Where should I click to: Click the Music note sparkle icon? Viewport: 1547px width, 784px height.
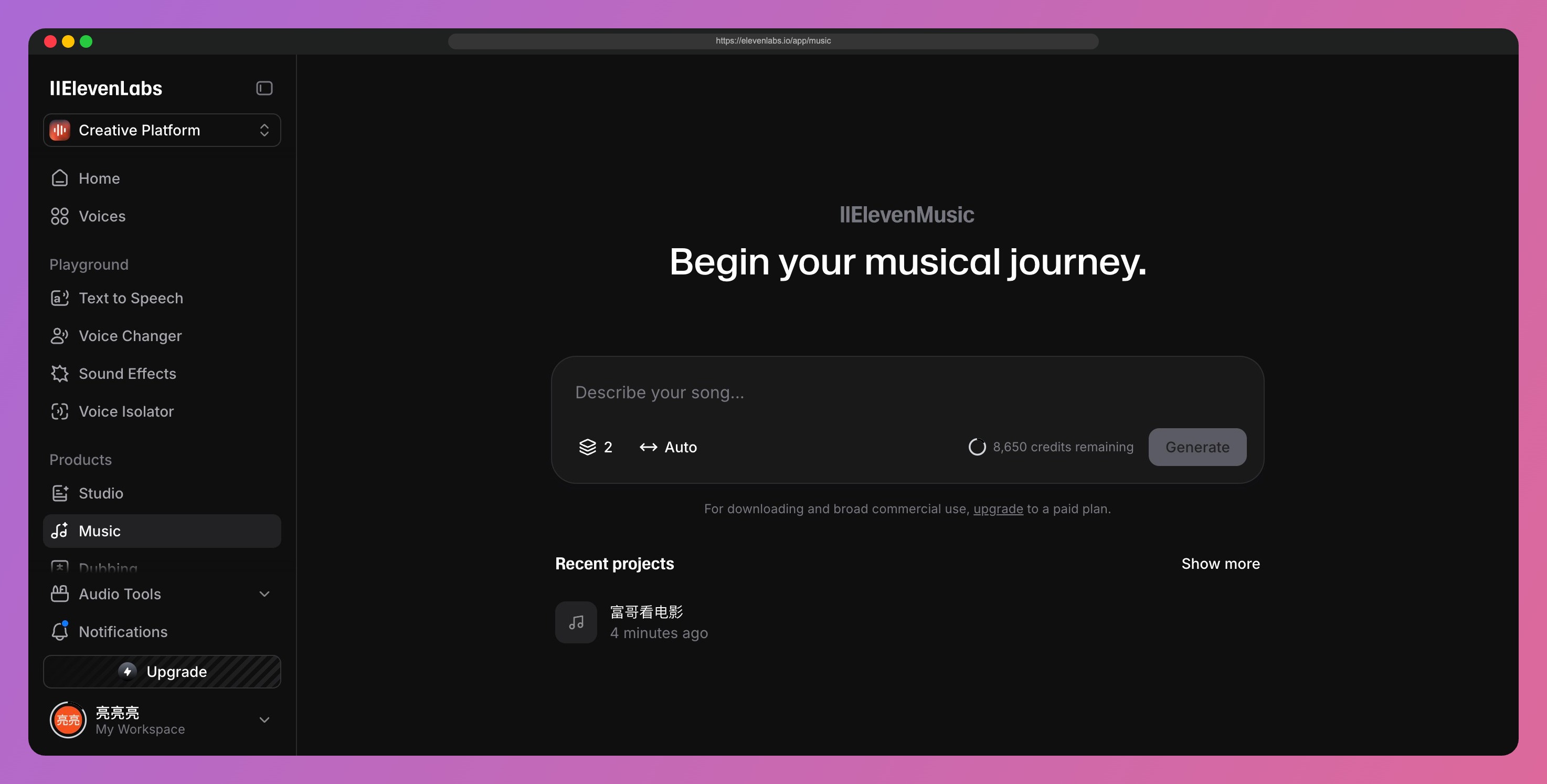[59, 531]
